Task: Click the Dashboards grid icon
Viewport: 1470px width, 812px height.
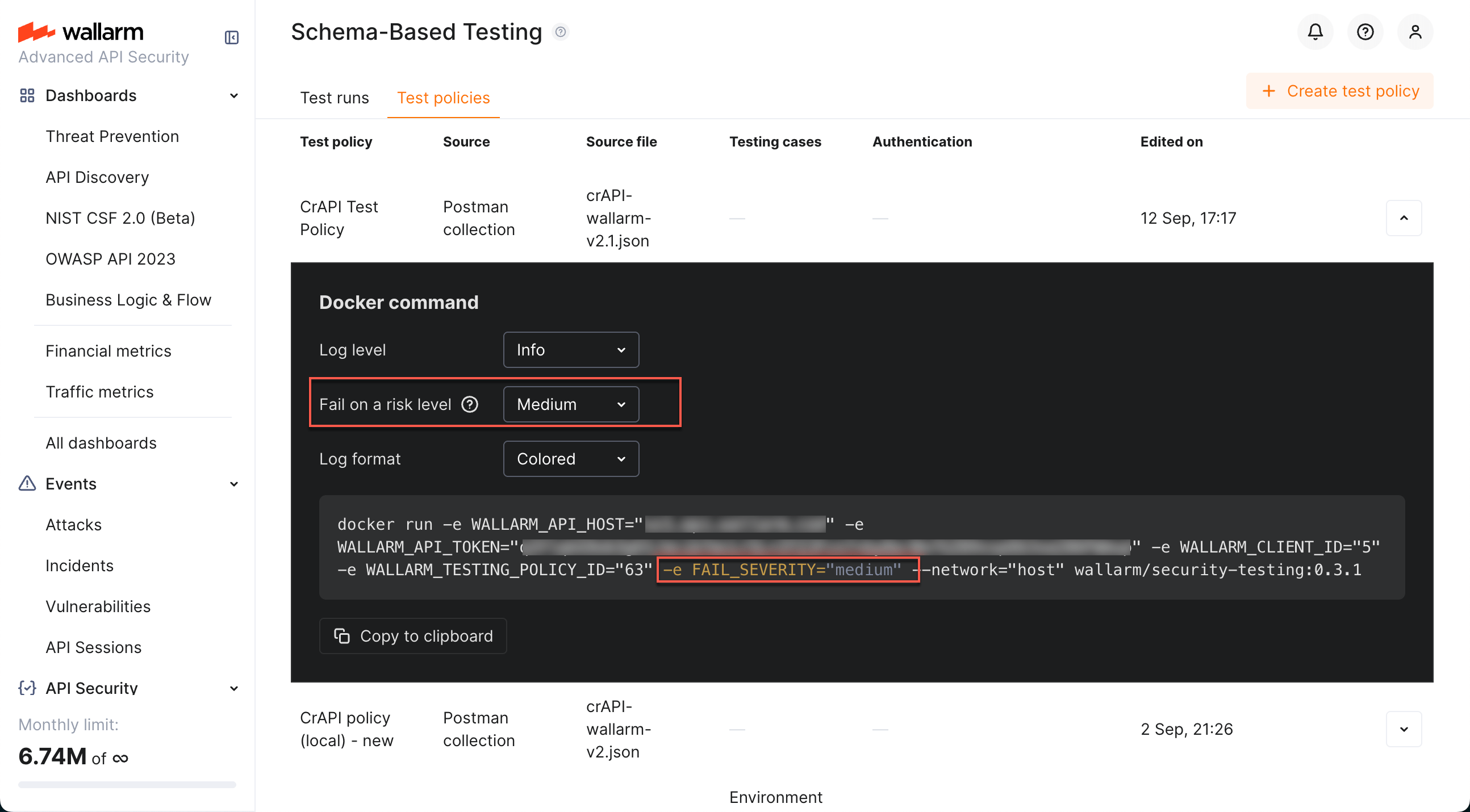Action: pos(26,95)
